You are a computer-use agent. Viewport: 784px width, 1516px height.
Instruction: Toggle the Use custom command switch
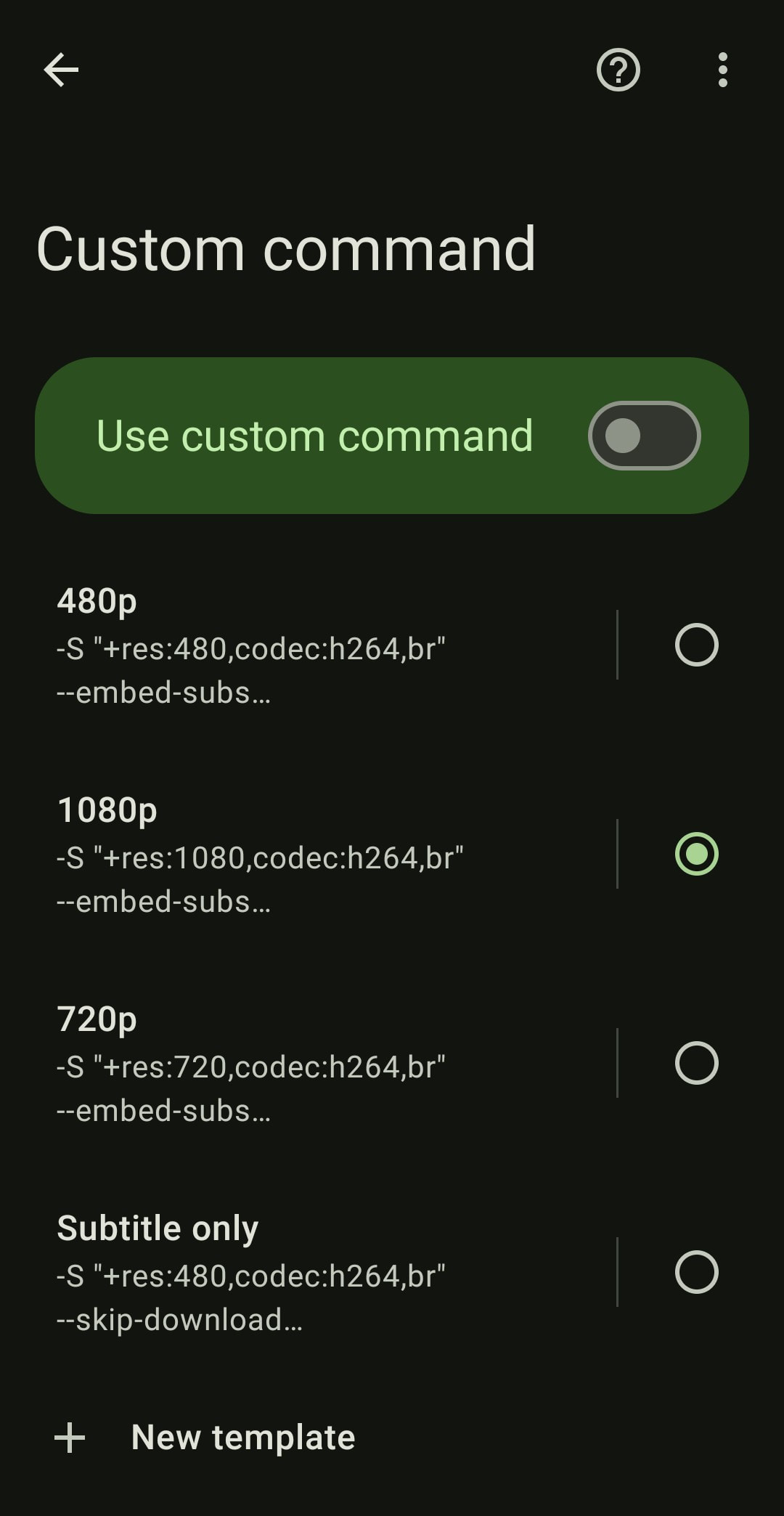pos(645,436)
